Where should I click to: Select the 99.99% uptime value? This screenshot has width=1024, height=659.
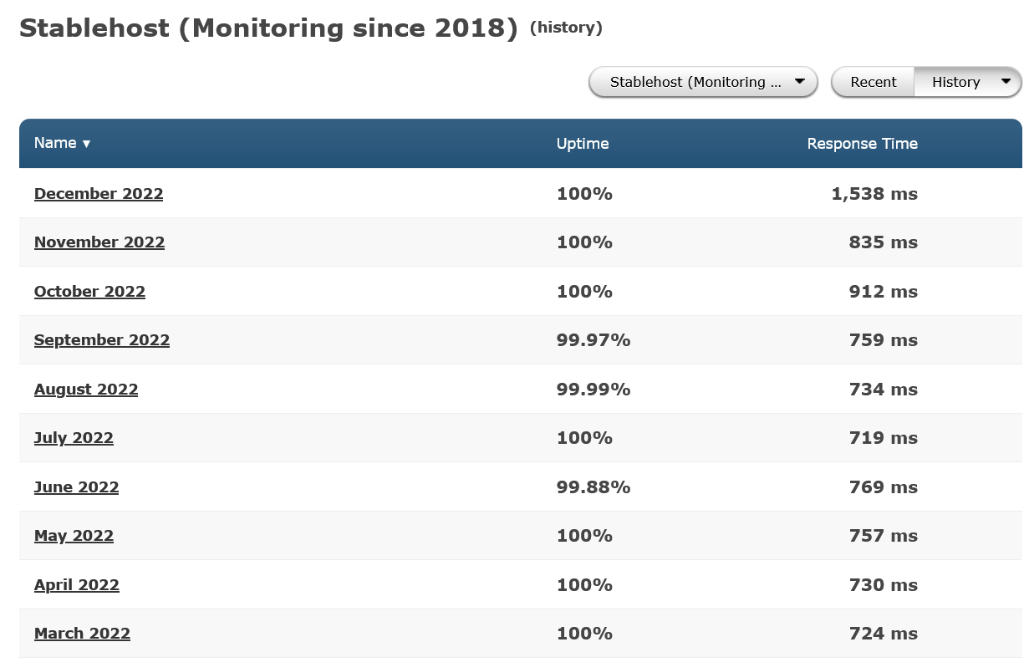pyautogui.click(x=593, y=389)
